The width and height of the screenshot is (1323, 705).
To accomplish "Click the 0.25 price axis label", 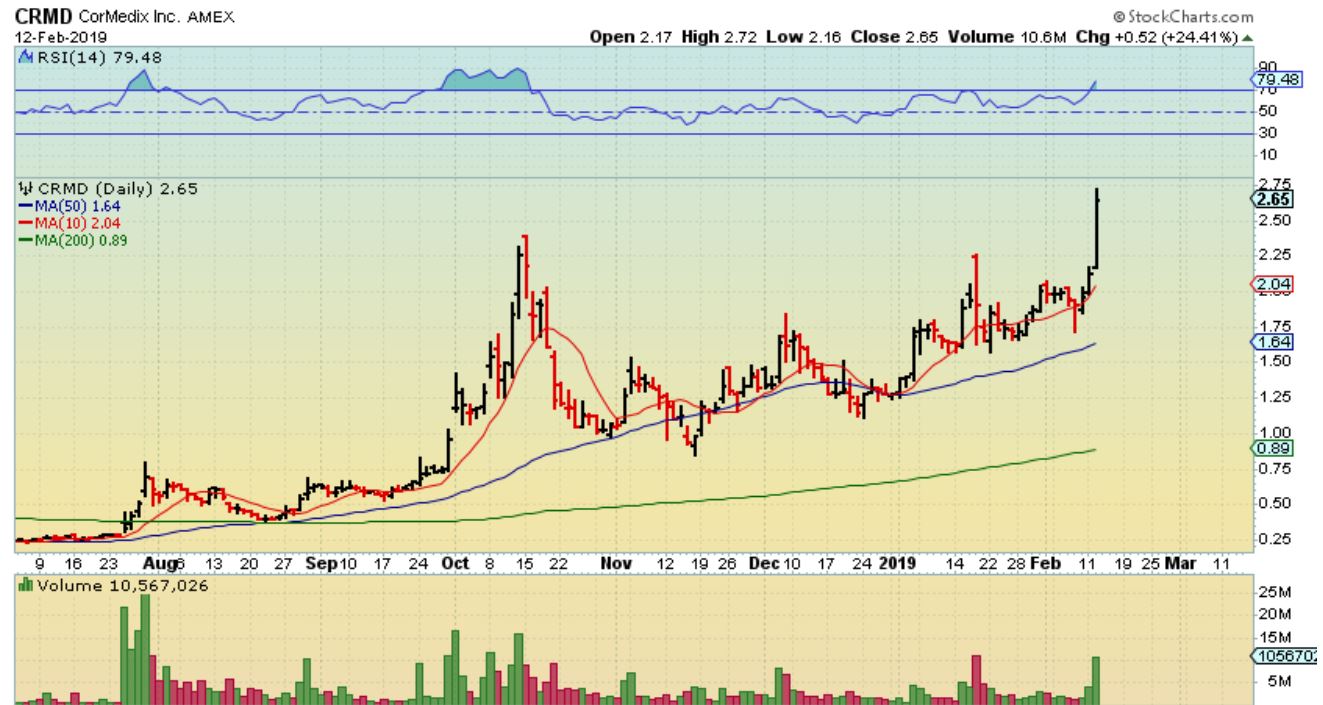I will (1274, 539).
